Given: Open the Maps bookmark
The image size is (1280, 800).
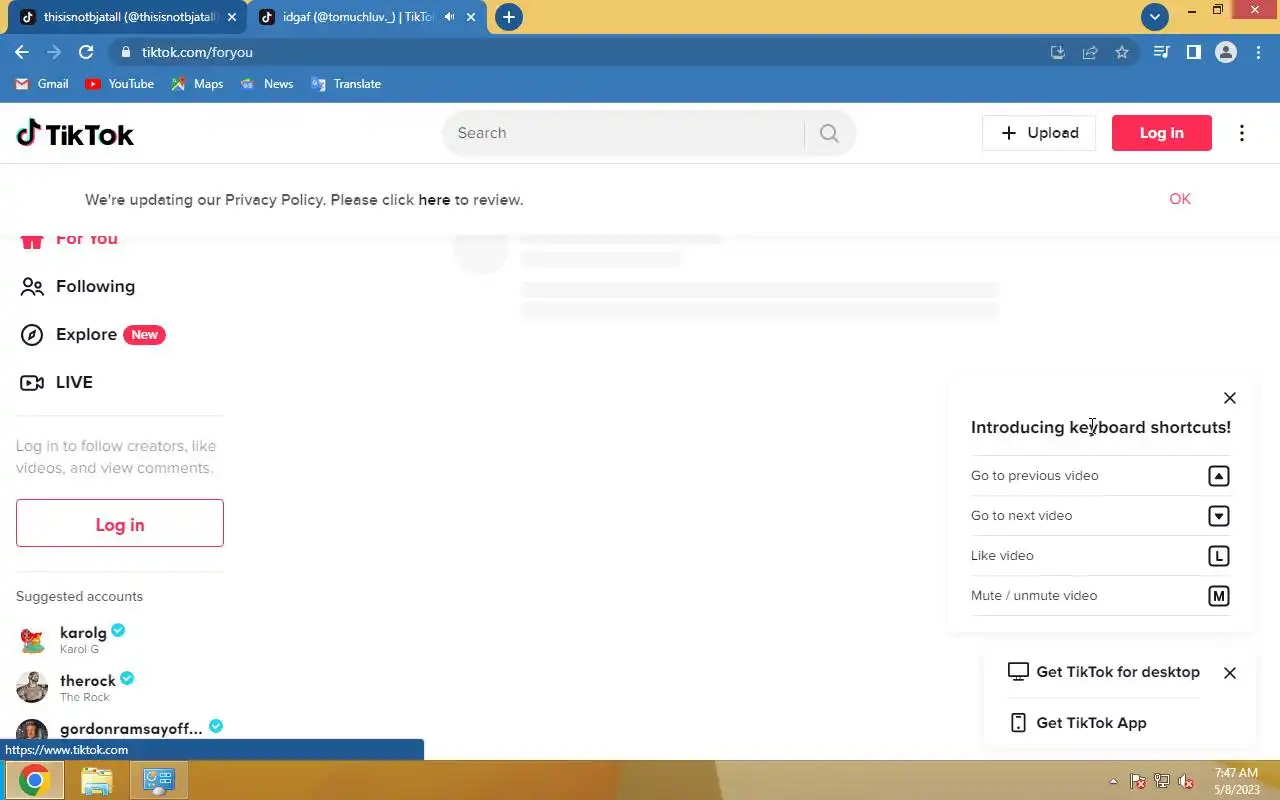Looking at the screenshot, I should coord(197,84).
